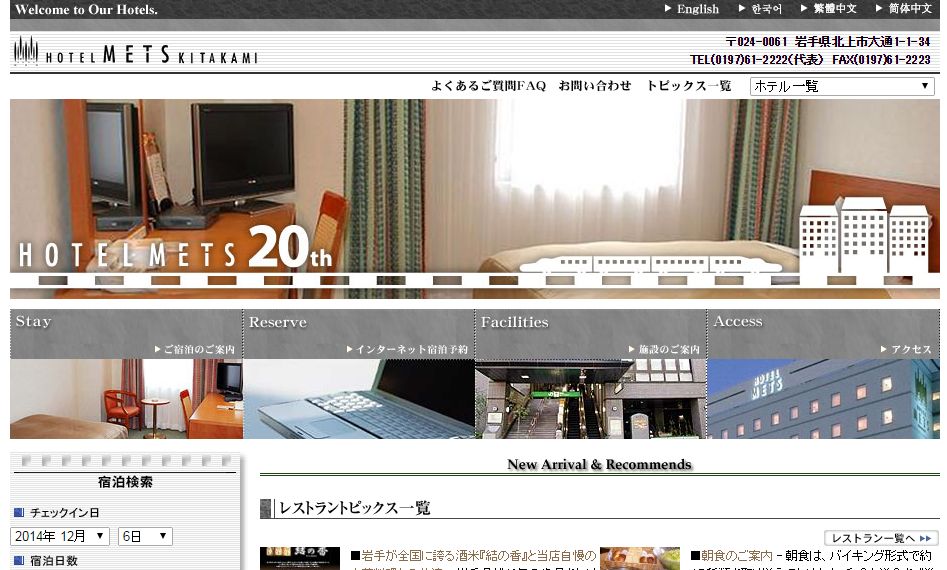This screenshot has height=570, width=947.
Task: Expand the ホテル一覧 dropdown
Action: pos(842,86)
